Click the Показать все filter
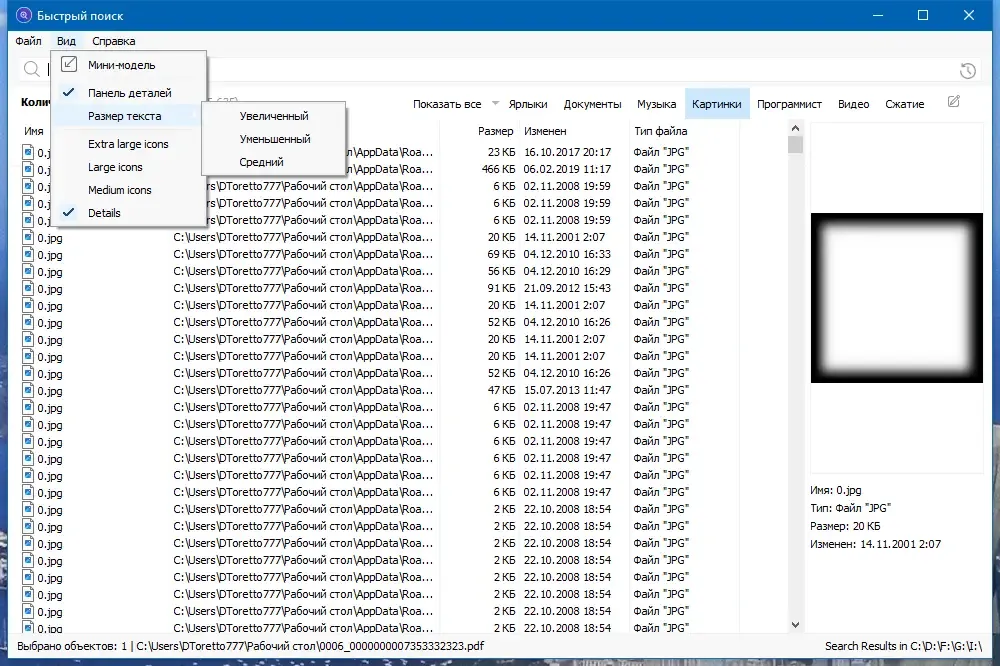 (447, 104)
